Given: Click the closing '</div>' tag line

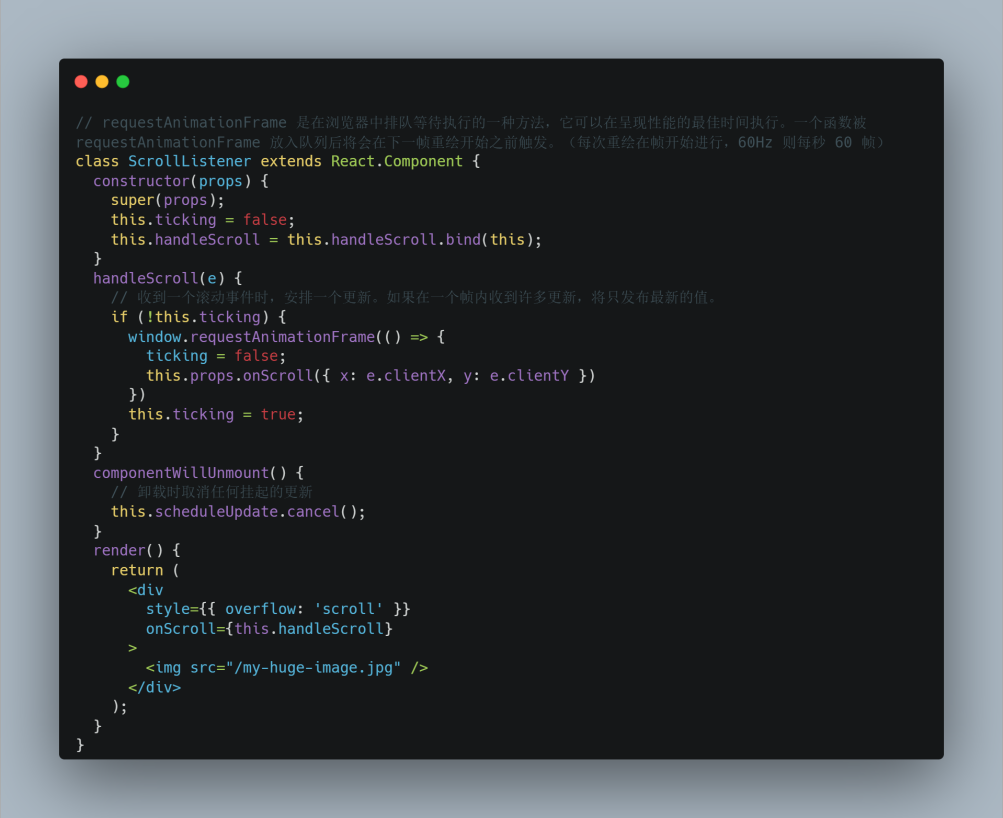Looking at the screenshot, I should pyautogui.click(x=155, y=687).
